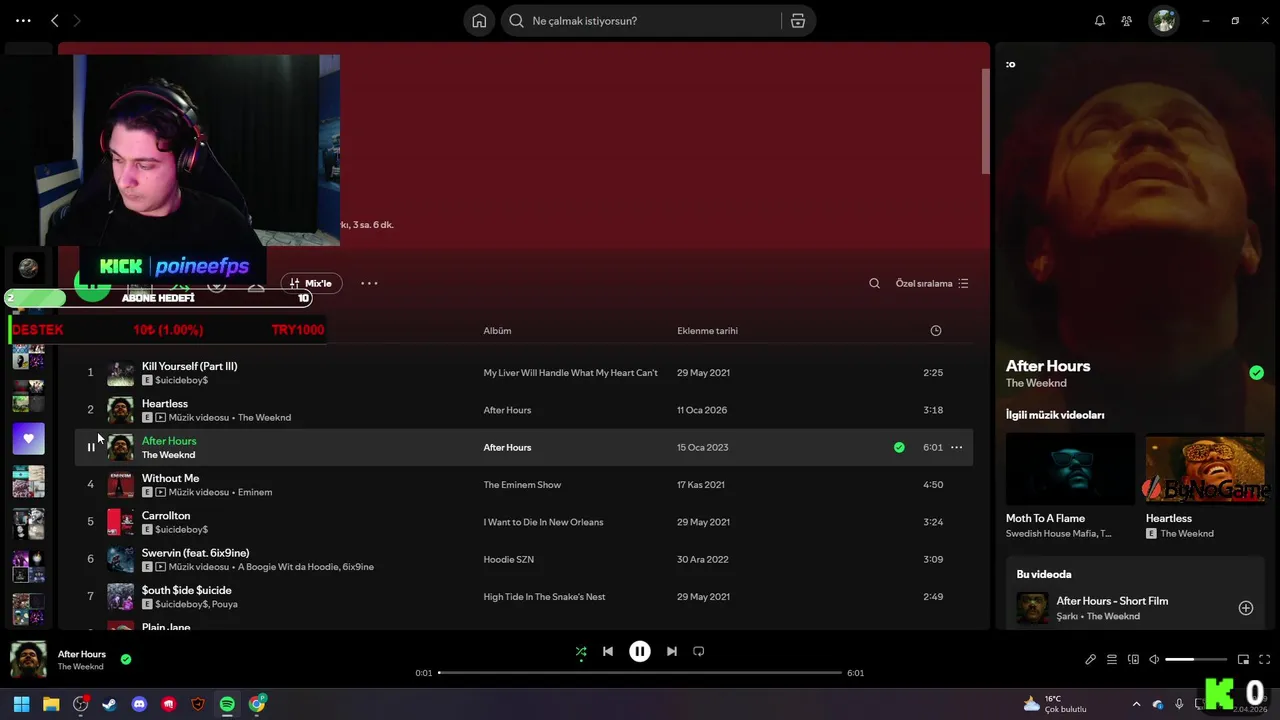Open Eminem artist link in Without Me row
Viewport: 1280px width, 720px height.
(x=255, y=493)
